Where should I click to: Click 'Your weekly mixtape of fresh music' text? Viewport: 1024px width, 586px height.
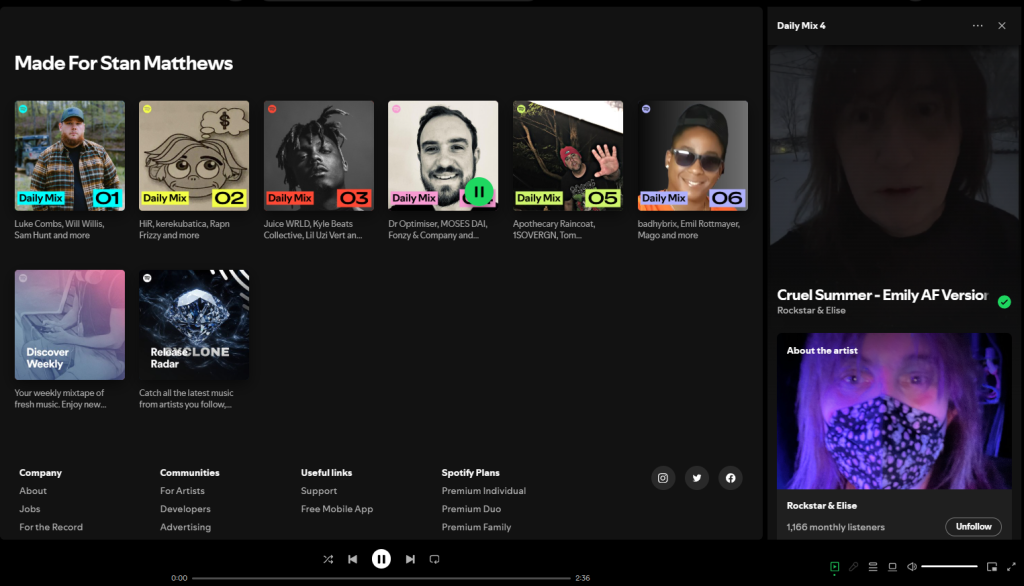click(x=60, y=399)
